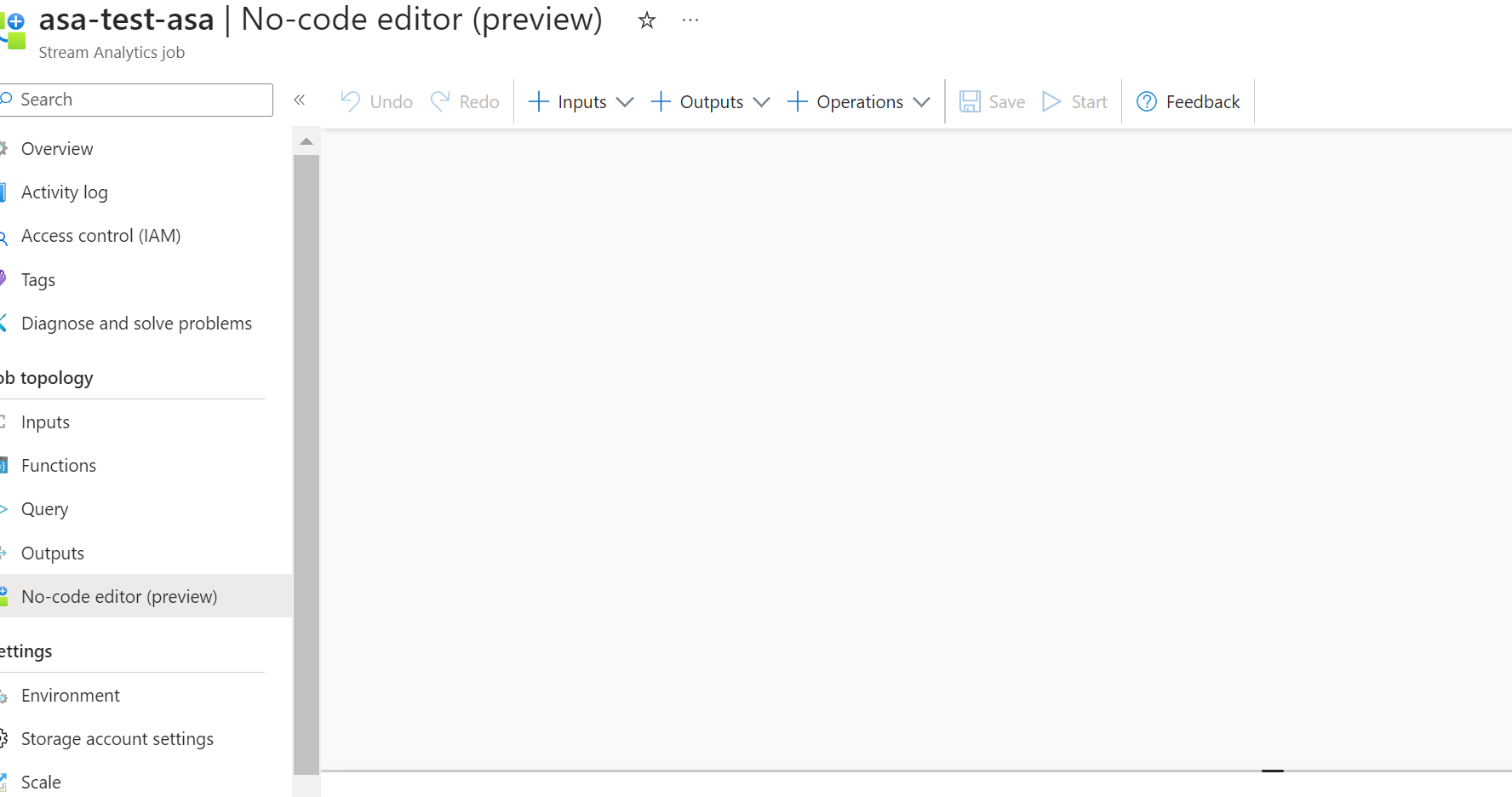Click the Feedback question mark icon

pos(1147,101)
